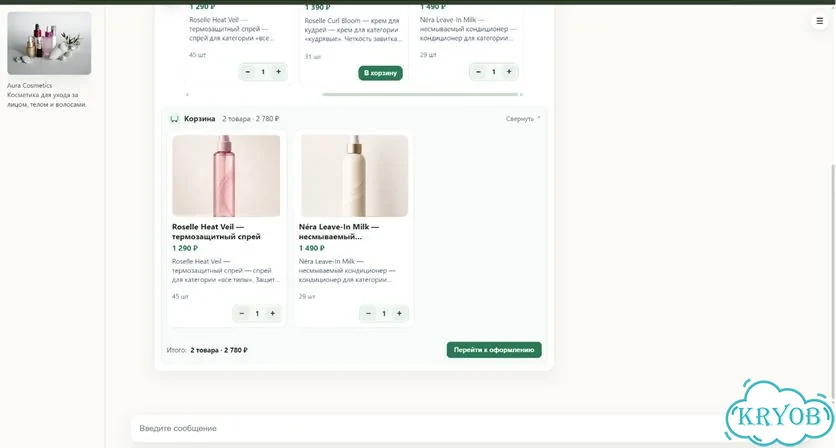The image size is (836, 448).
Task: Click the Aura Cosmetics shop thumbnail
Action: point(49,43)
